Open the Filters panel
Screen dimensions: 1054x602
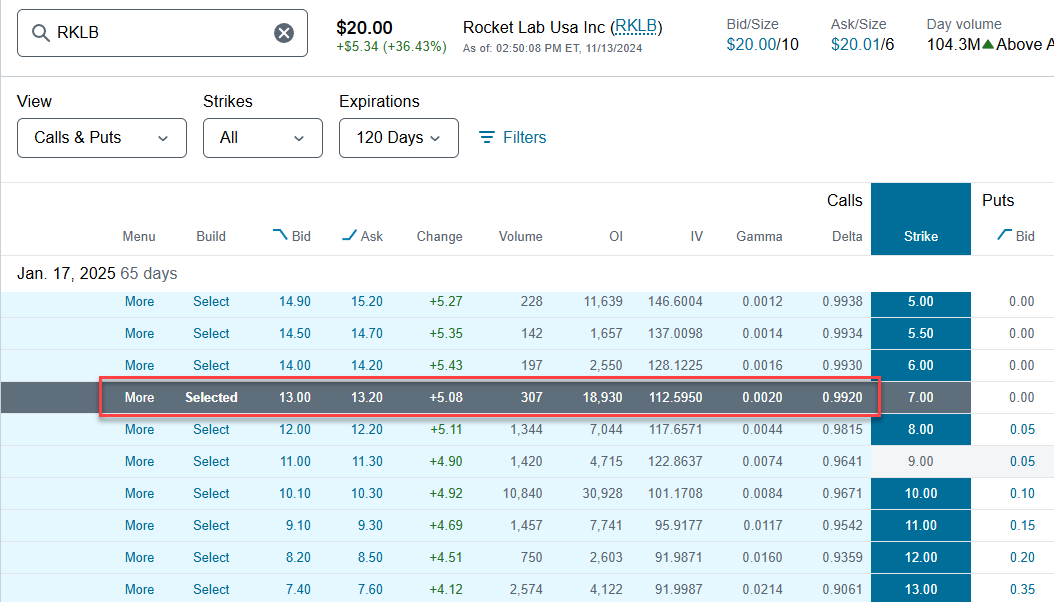click(512, 138)
